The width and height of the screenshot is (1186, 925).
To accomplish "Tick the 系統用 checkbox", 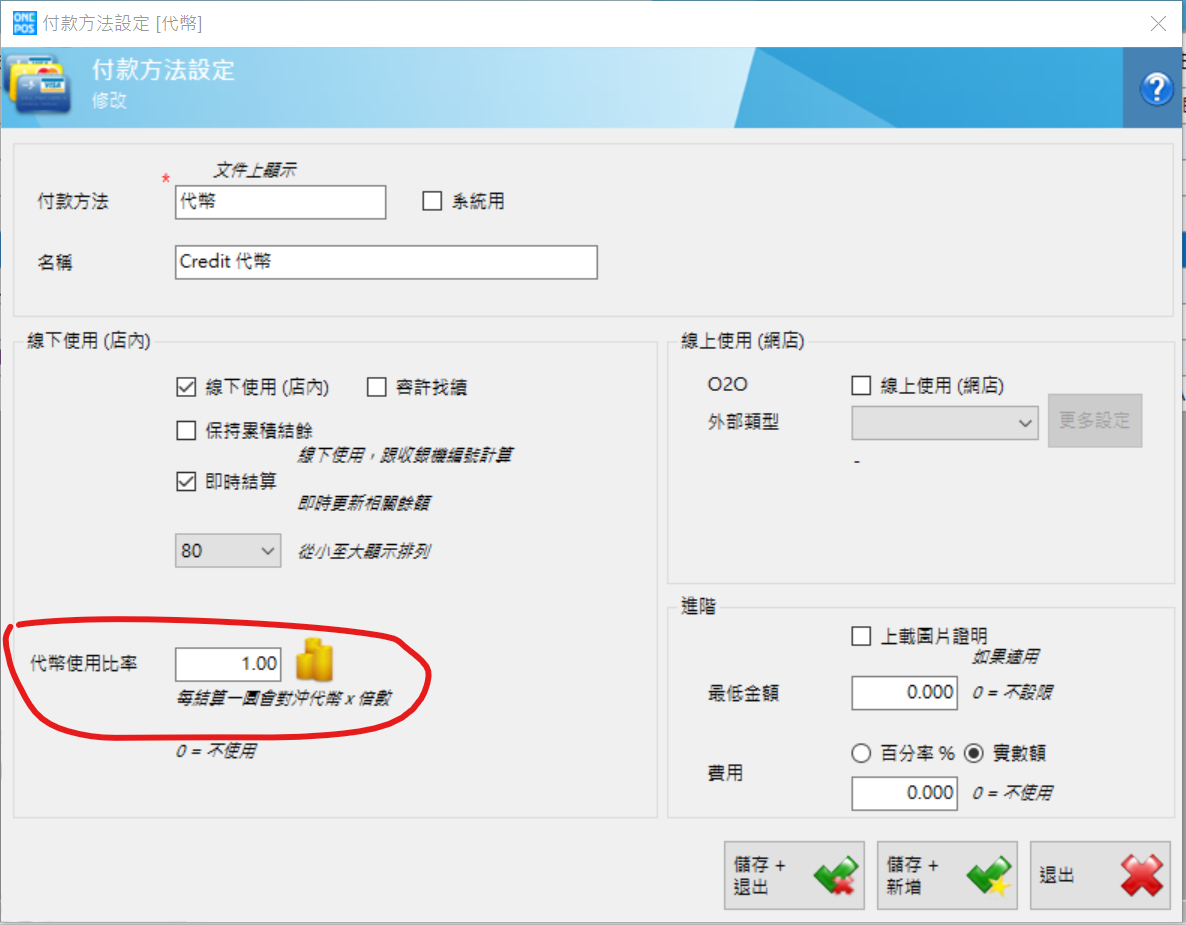I will tap(432, 201).
